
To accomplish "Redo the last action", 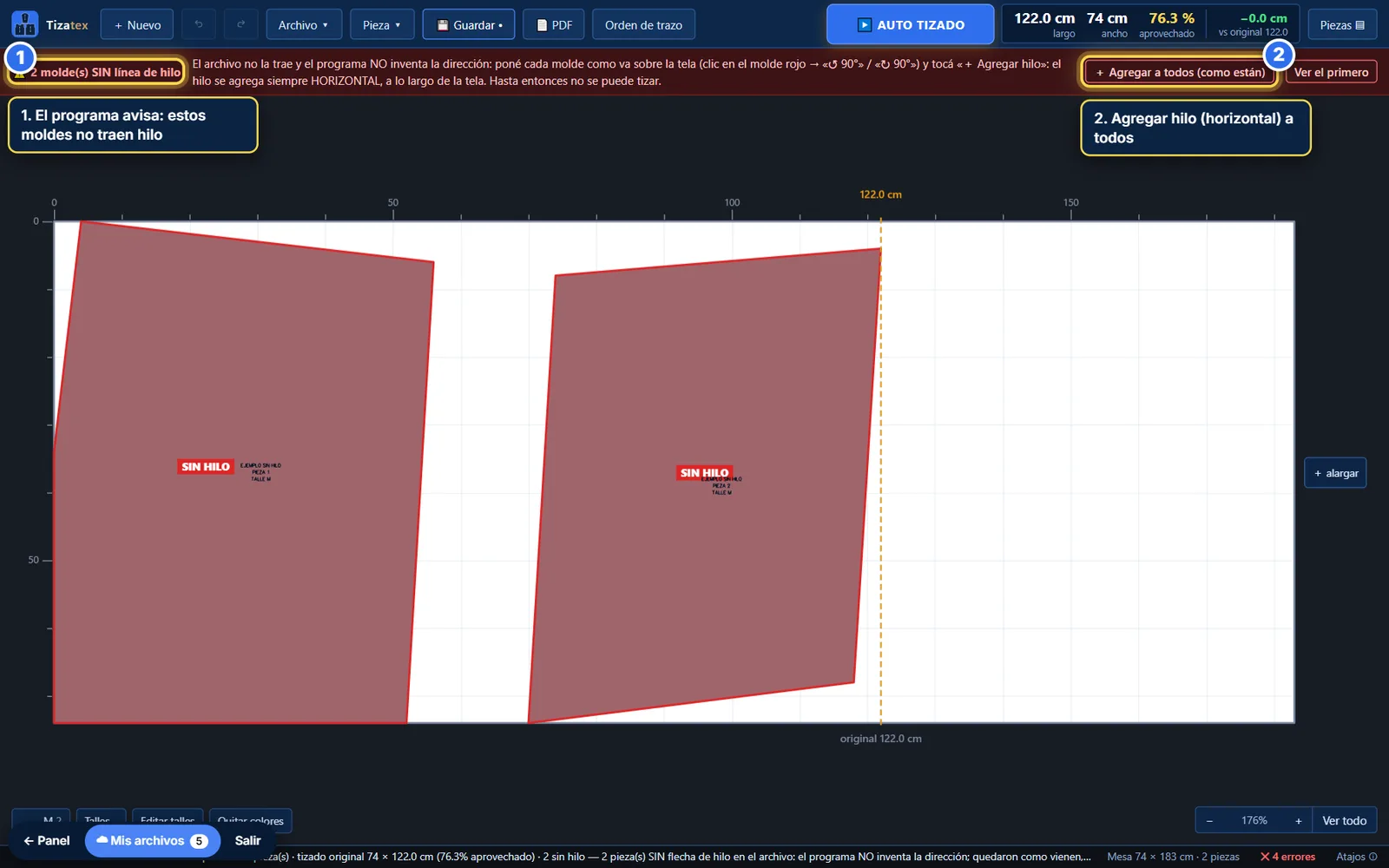I will pos(240,24).
